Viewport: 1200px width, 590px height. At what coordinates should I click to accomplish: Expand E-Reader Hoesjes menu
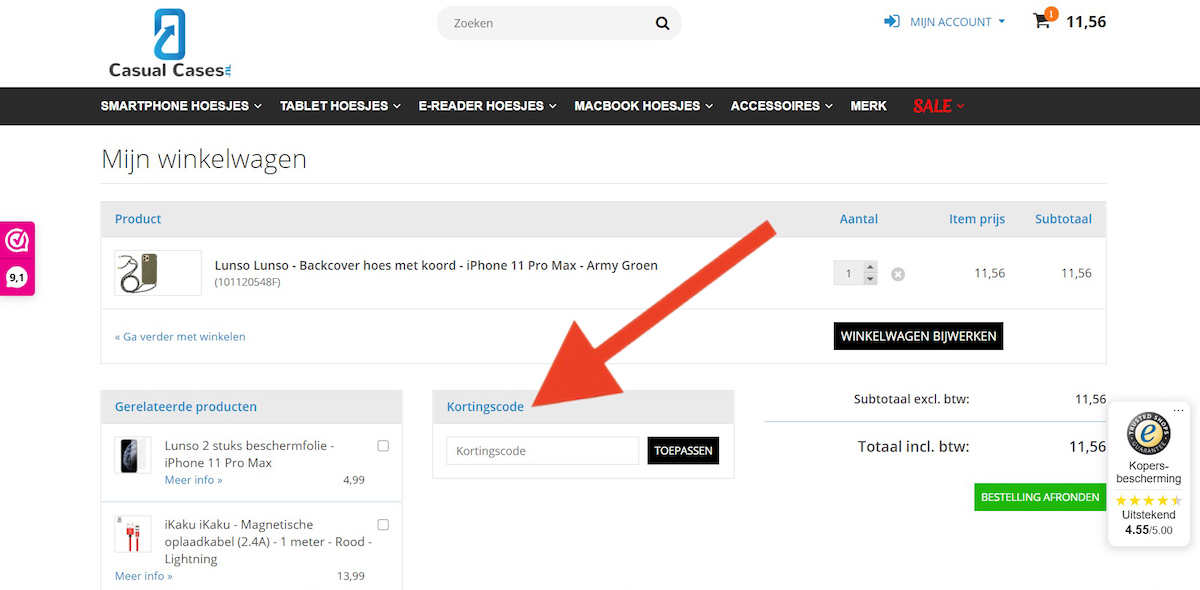pyautogui.click(x=488, y=106)
